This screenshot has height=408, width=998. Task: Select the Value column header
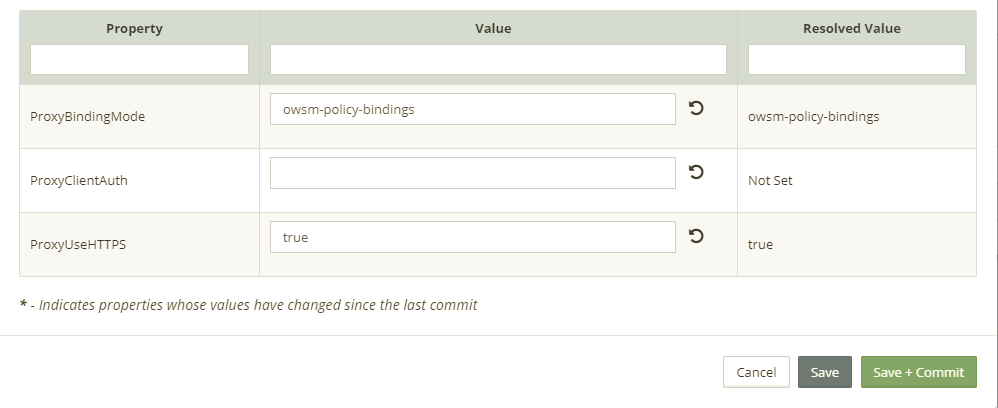493,29
